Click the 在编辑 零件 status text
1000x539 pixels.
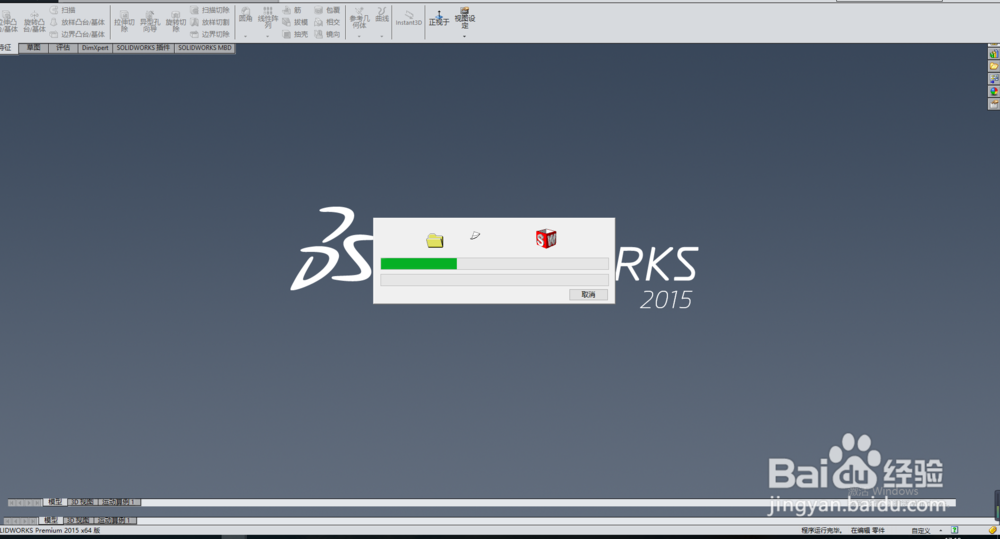[867, 531]
